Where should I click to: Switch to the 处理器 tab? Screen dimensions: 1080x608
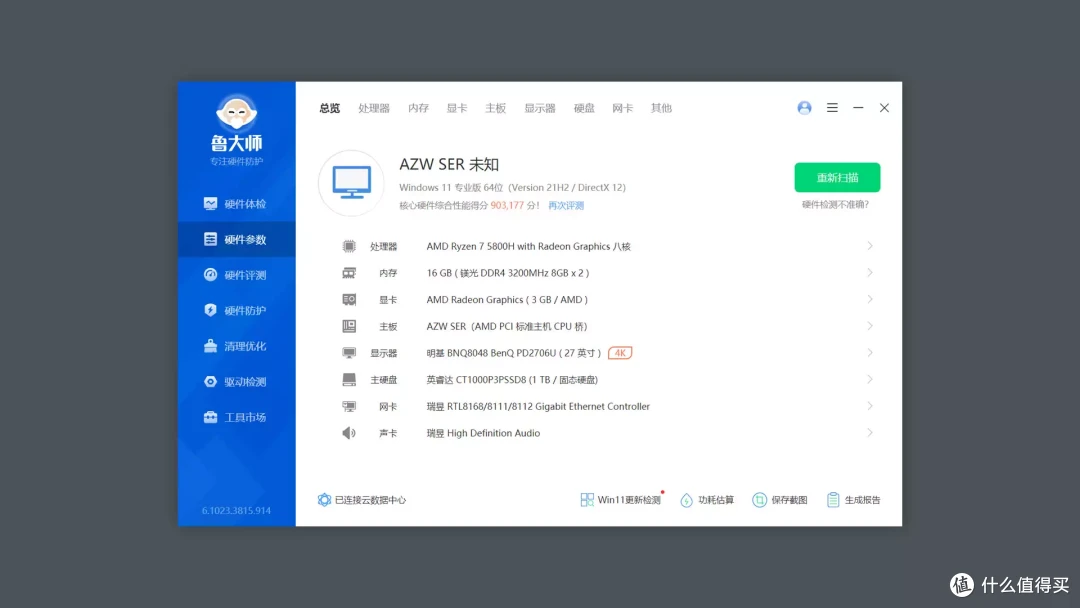click(374, 108)
